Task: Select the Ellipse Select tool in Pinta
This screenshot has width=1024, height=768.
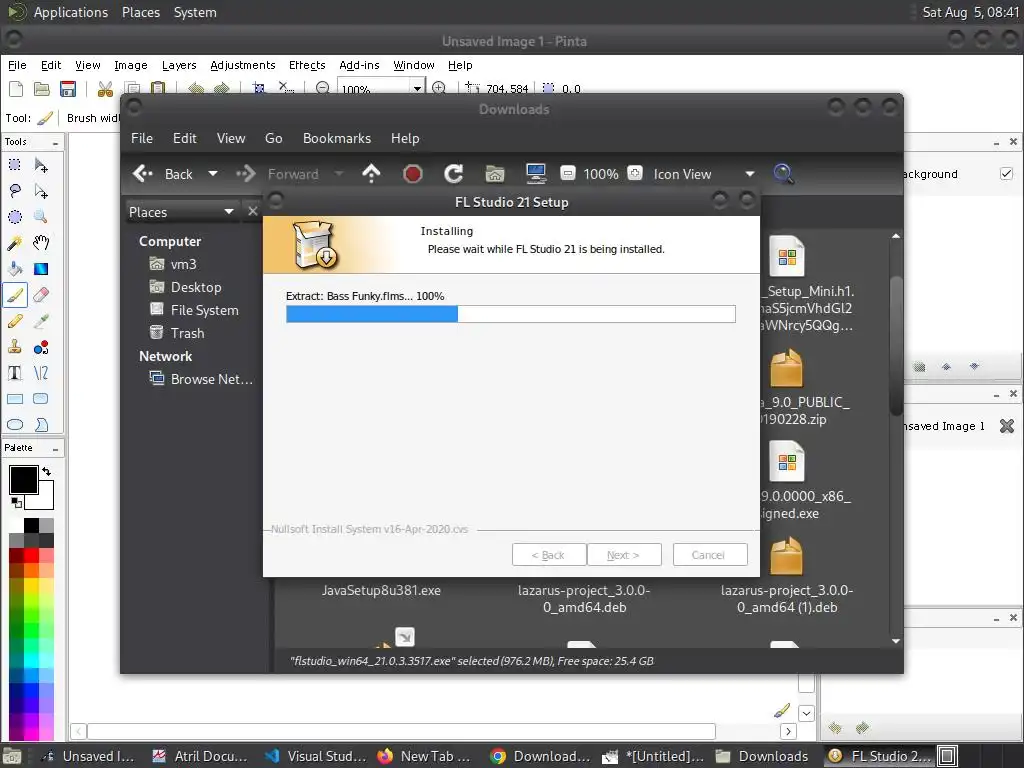Action: tap(14, 217)
